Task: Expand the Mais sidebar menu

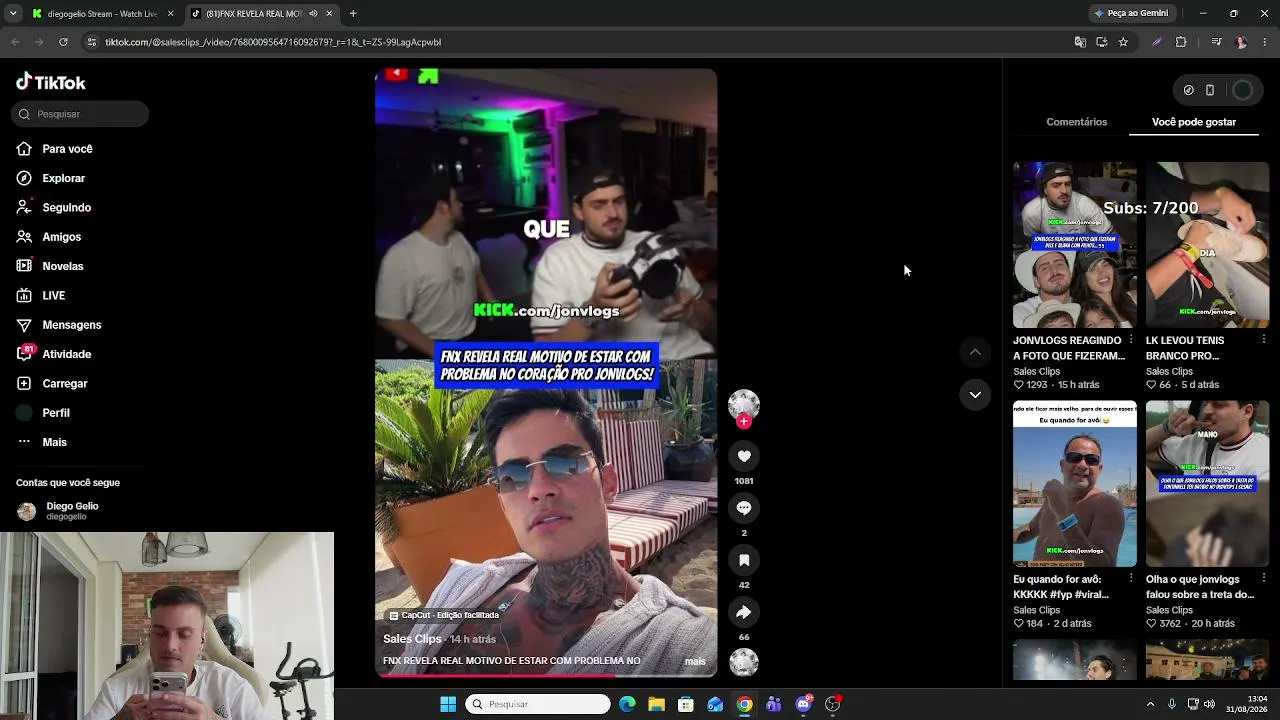Action: pos(42,442)
